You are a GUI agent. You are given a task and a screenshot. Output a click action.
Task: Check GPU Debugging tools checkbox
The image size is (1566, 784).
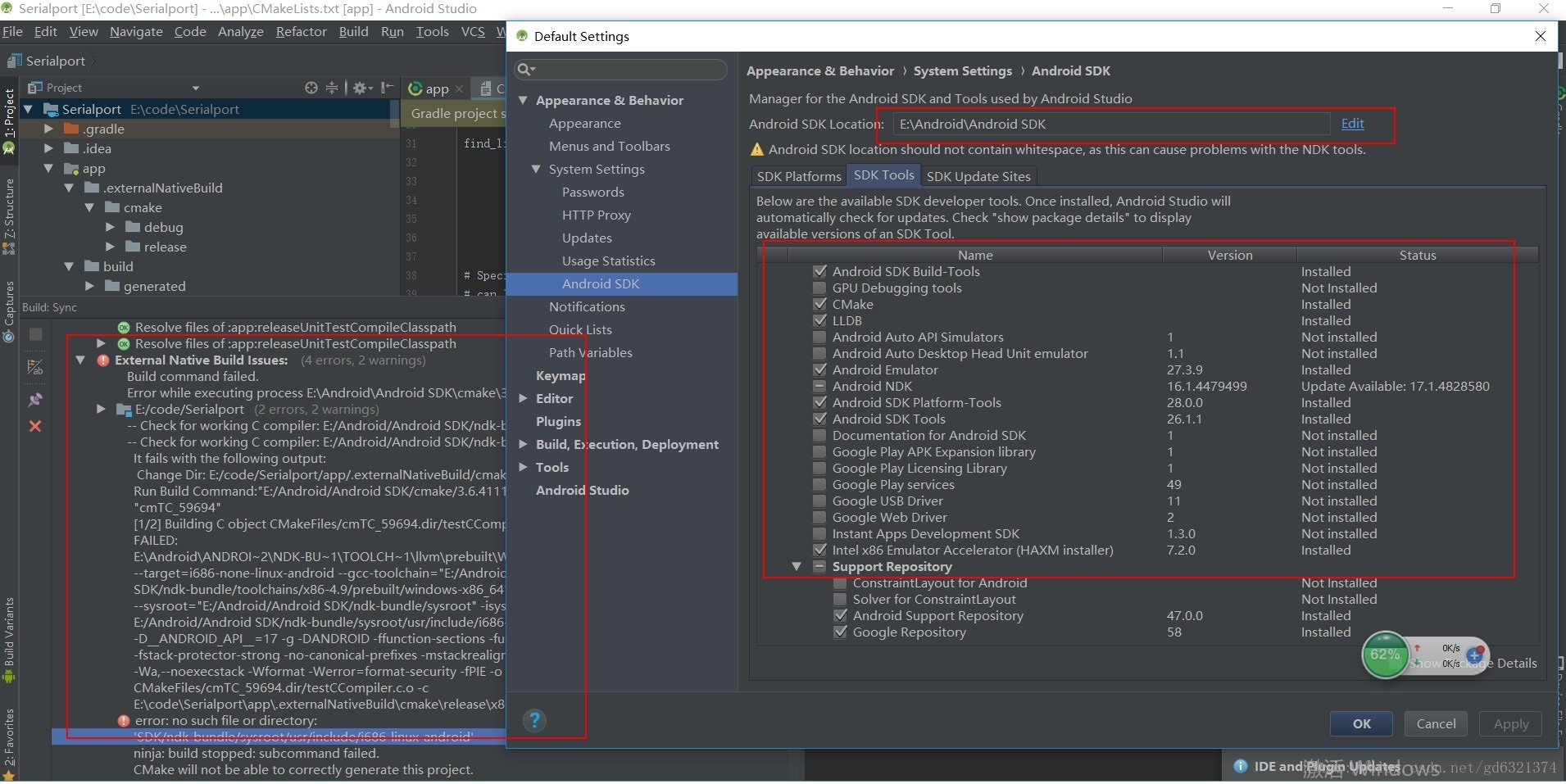coord(819,288)
